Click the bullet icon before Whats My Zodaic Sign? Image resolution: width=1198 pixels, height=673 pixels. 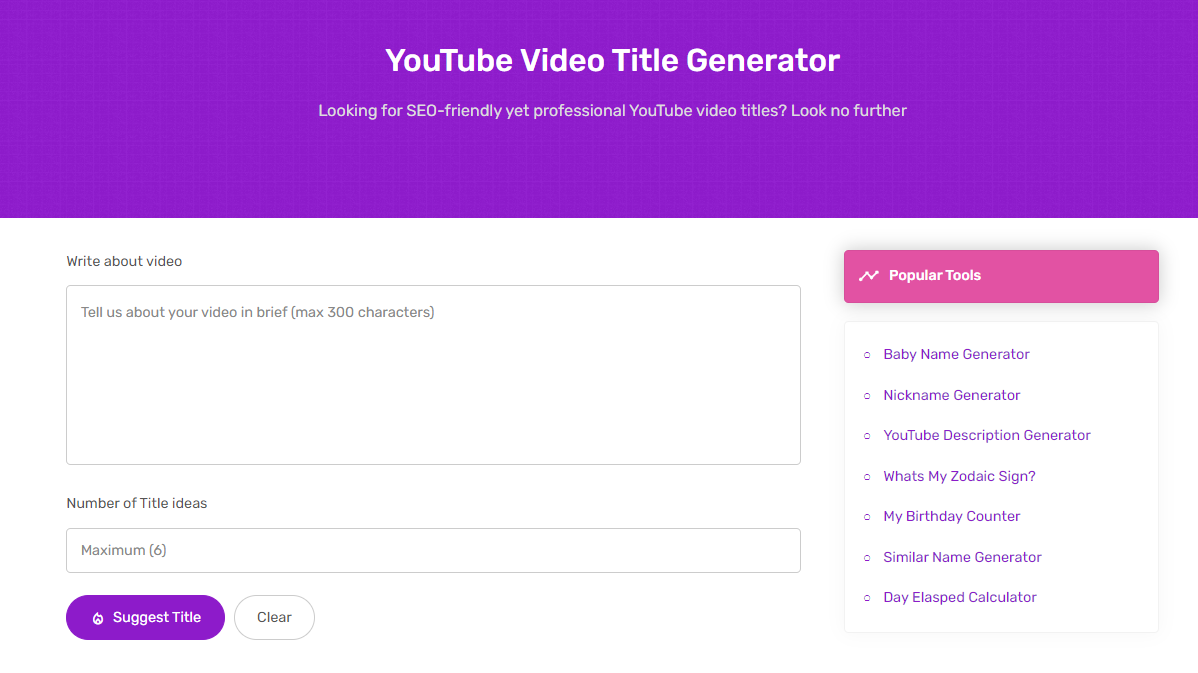tap(867, 476)
